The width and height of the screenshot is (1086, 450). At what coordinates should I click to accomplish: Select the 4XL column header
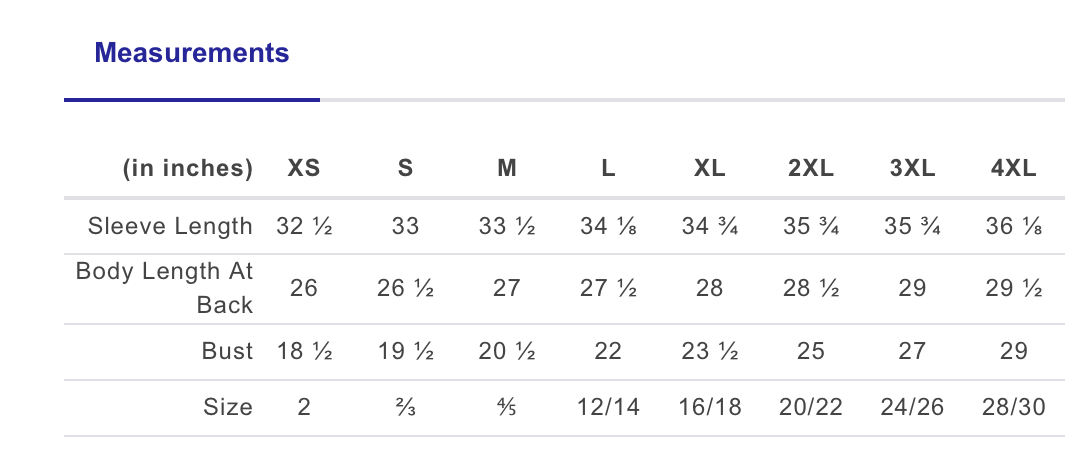[1013, 168]
